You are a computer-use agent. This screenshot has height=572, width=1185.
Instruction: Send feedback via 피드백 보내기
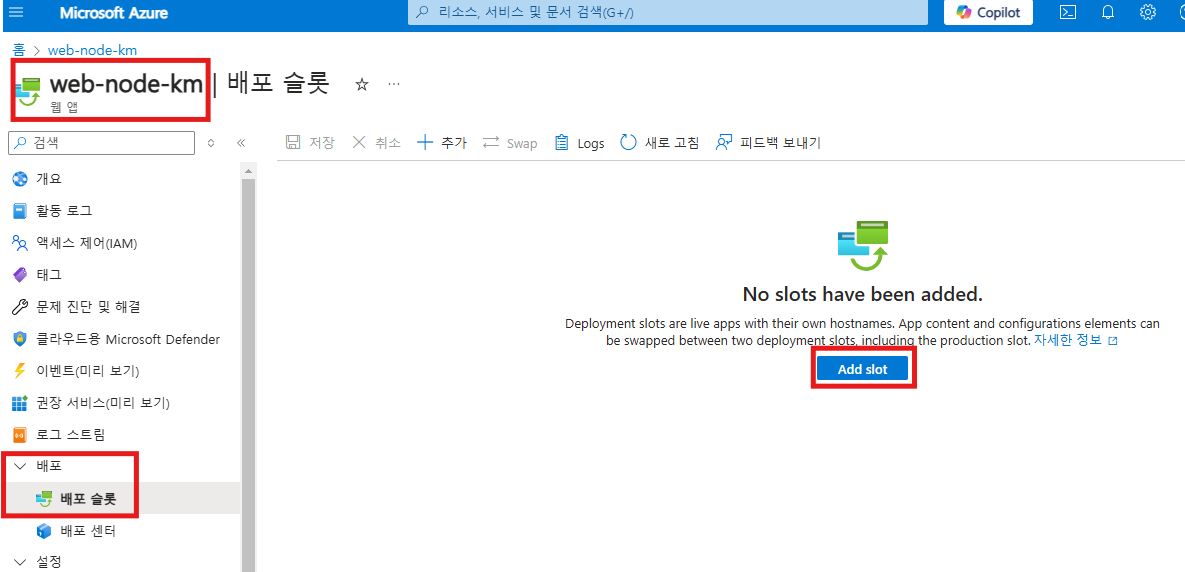pos(768,143)
